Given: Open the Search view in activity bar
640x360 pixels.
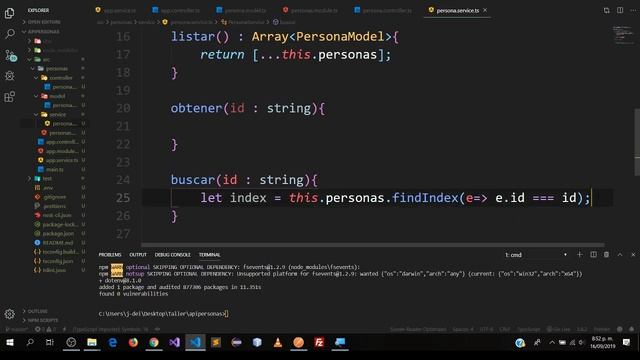Looking at the screenshot, I should 9,34.
